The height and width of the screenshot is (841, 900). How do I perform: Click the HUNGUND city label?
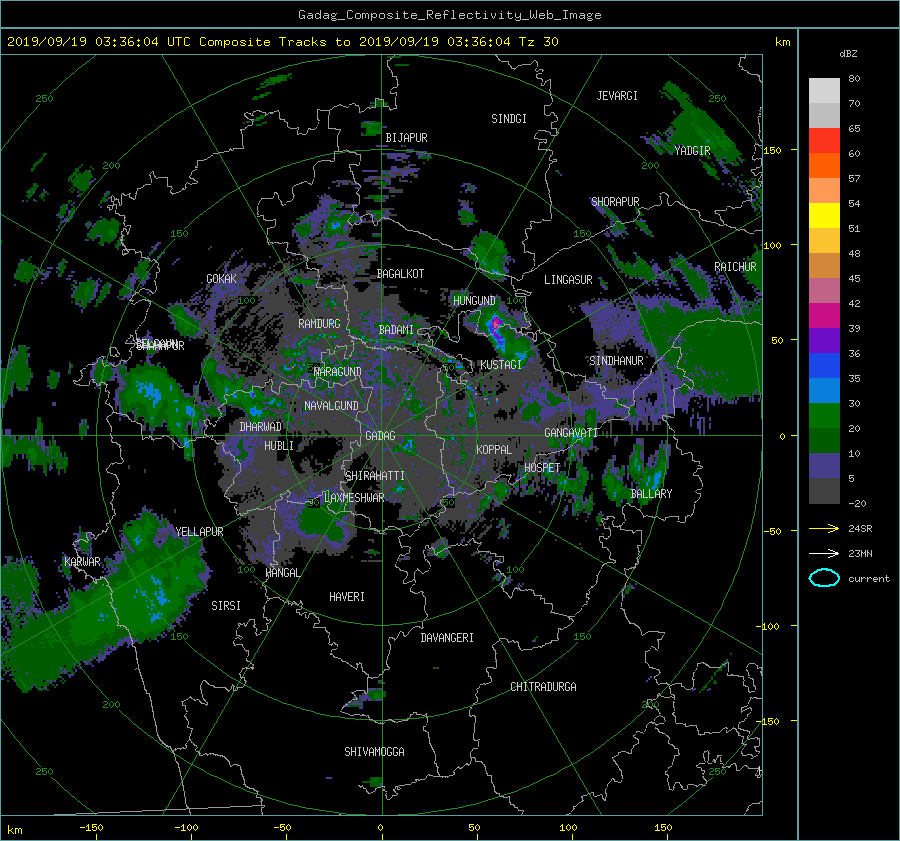[474, 300]
